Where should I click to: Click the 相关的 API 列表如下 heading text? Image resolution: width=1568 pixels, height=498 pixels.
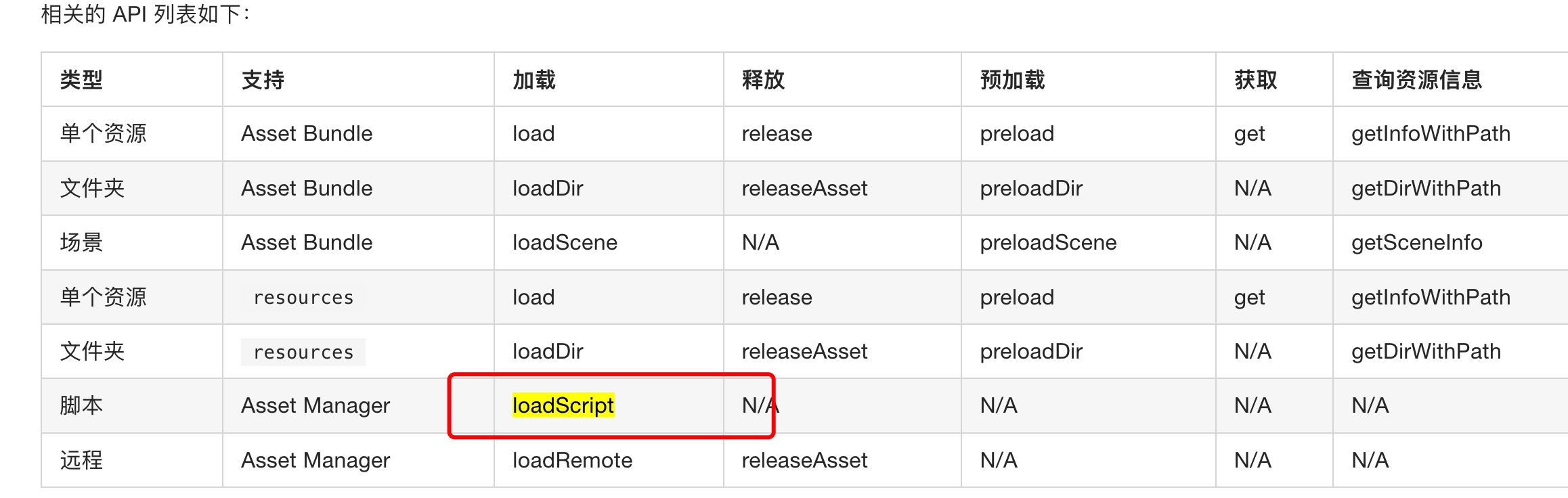[x=145, y=14]
